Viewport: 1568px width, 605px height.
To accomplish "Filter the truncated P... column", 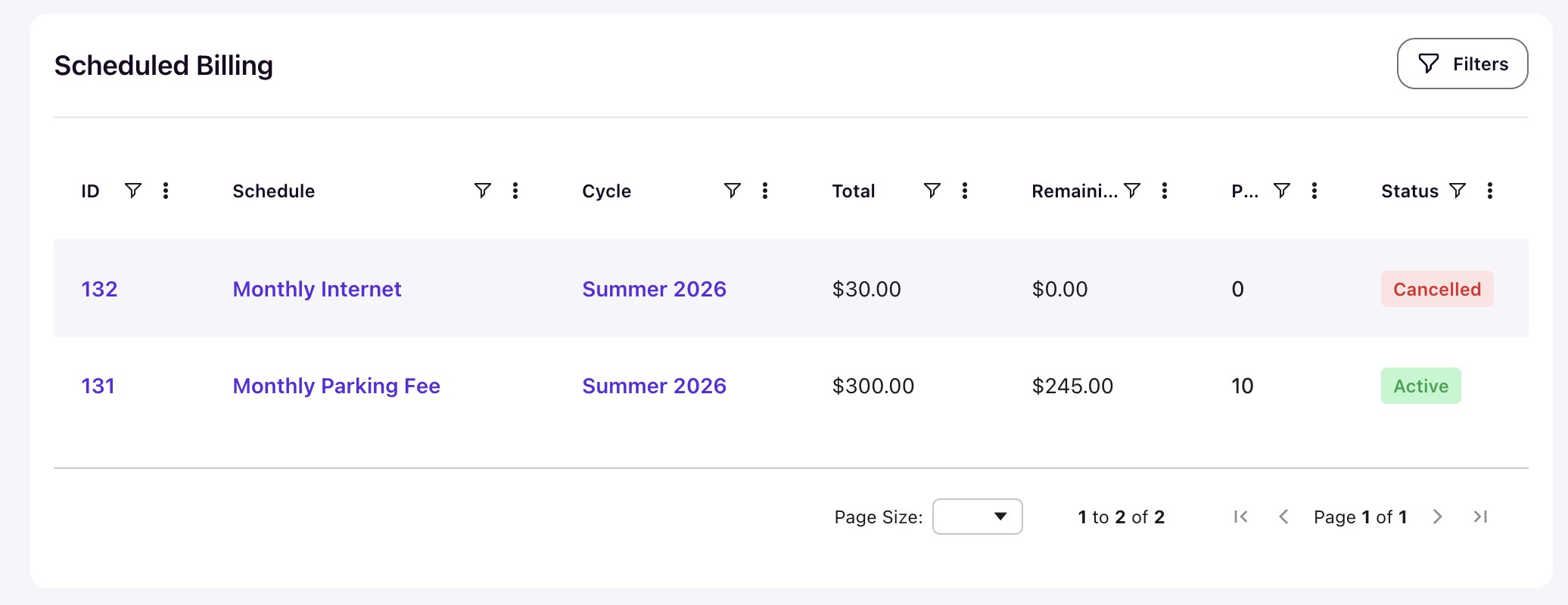I will [x=1282, y=191].
